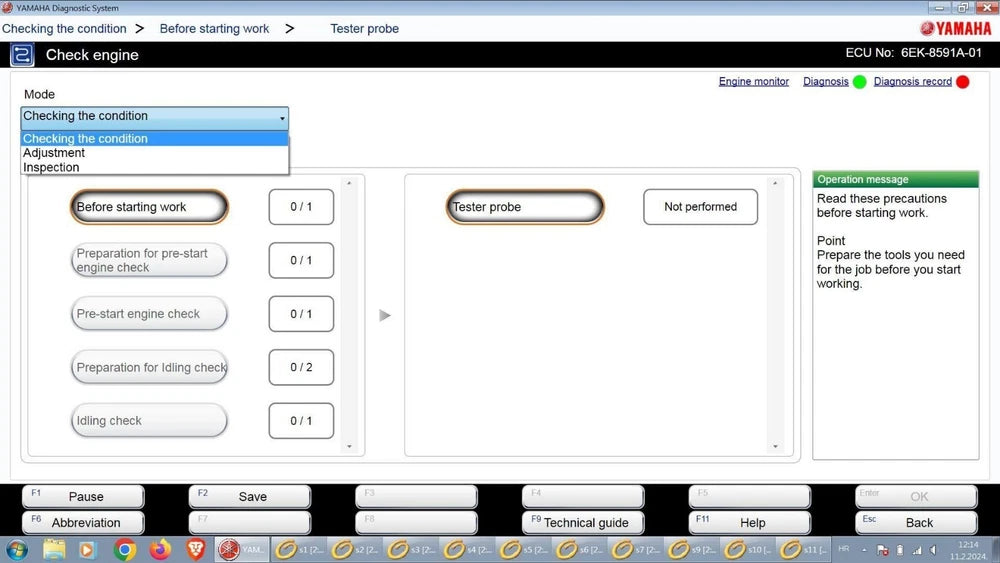Click the F1 Pause button
The image size is (1000, 563).
pos(83,496)
